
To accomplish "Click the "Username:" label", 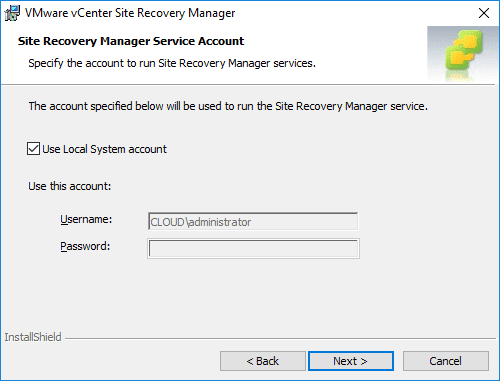I will click(86, 219).
